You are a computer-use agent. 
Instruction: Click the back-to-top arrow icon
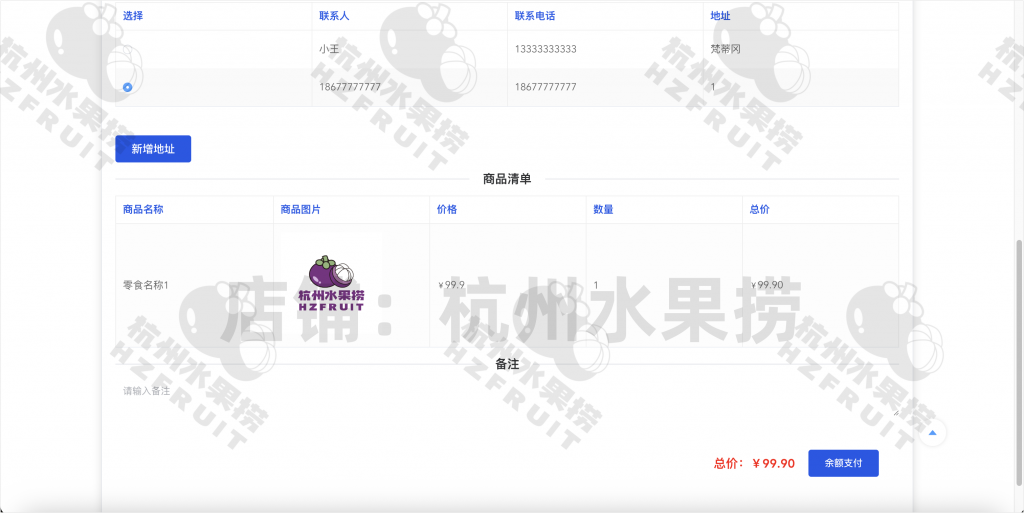(x=933, y=432)
